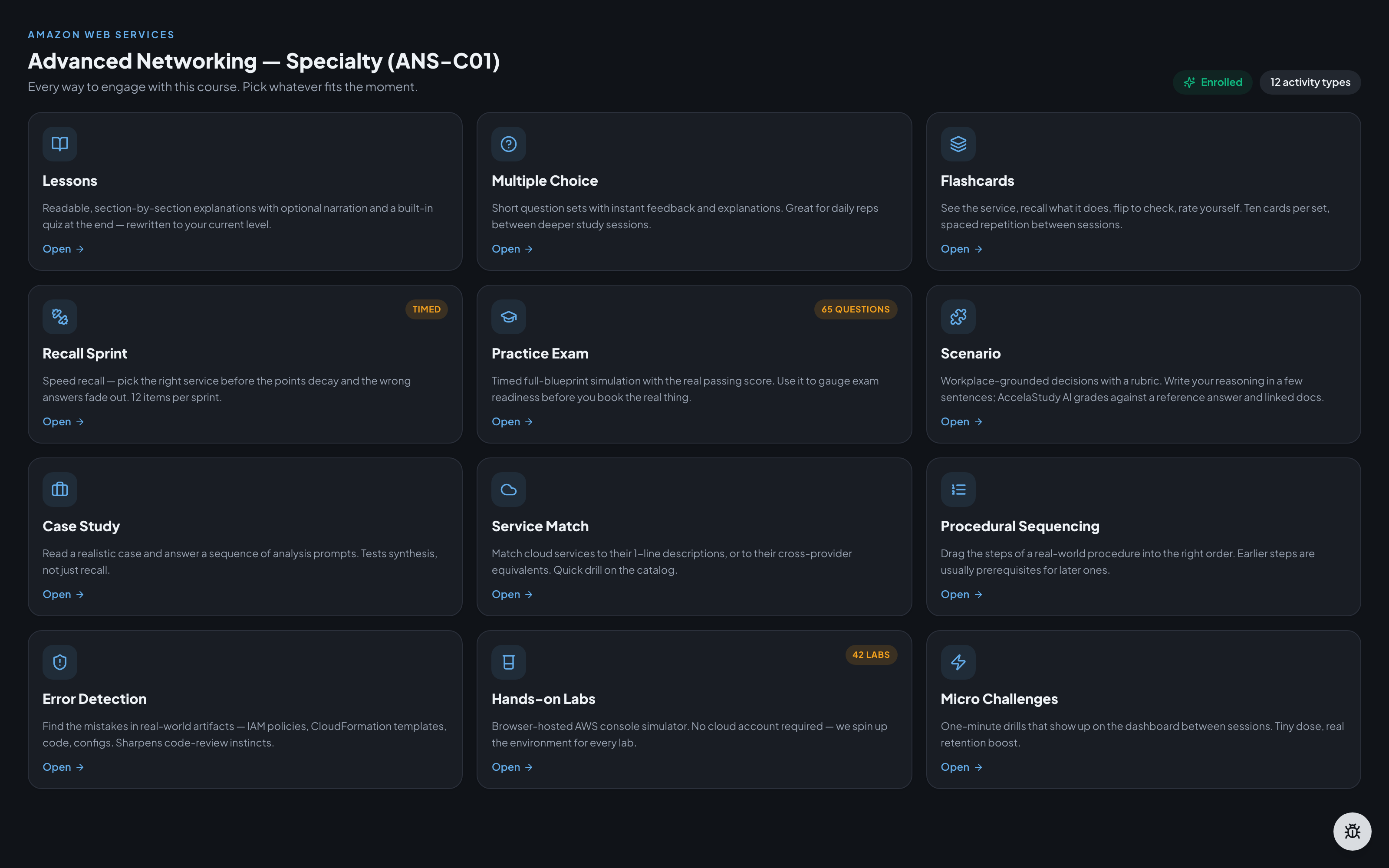This screenshot has height=868, width=1389.
Task: Click the Case Study description about analysis prompts
Action: (x=240, y=562)
